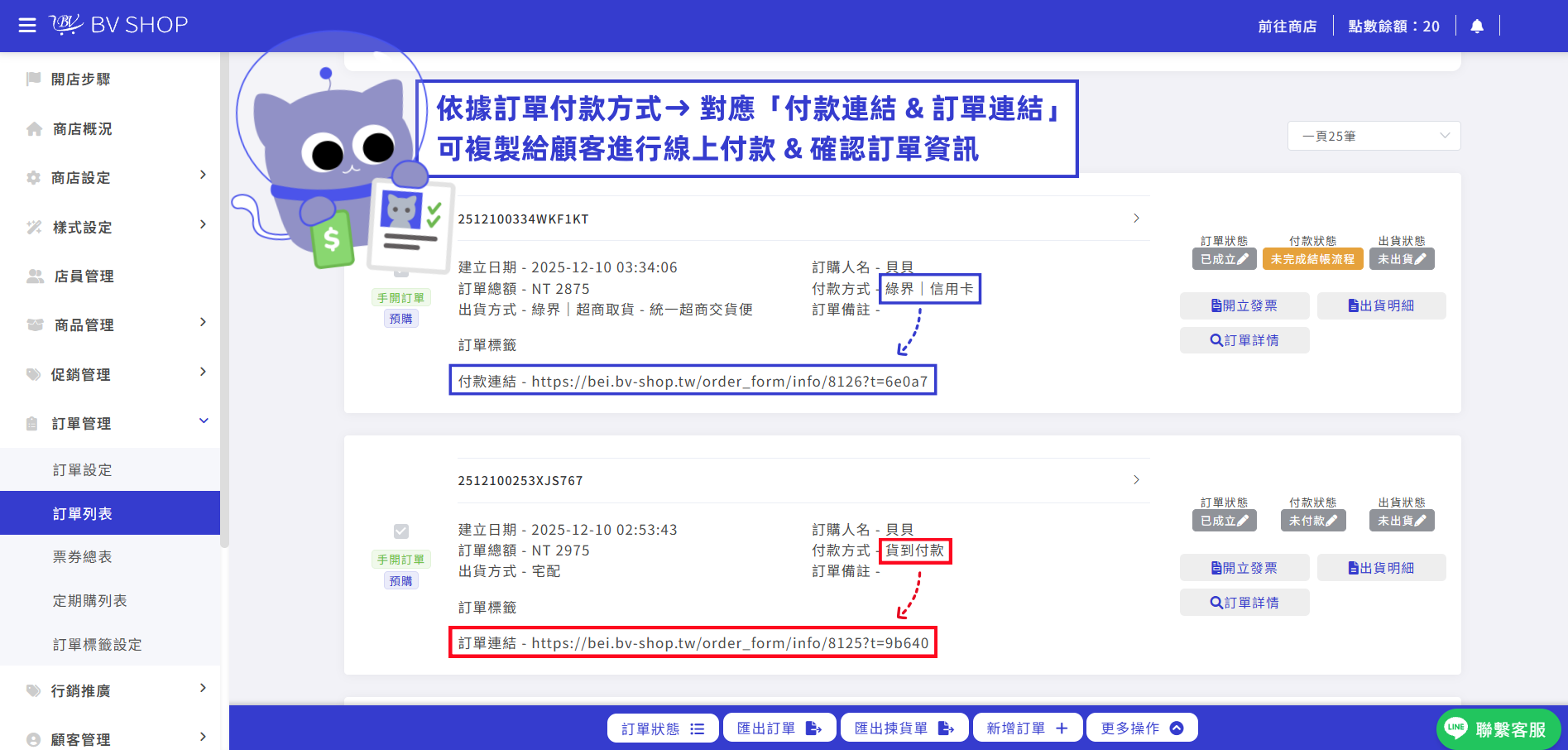The height and width of the screenshot is (750, 1568).
Task: Click 未完成結帳流程 payment status badge
Action: (1312, 259)
